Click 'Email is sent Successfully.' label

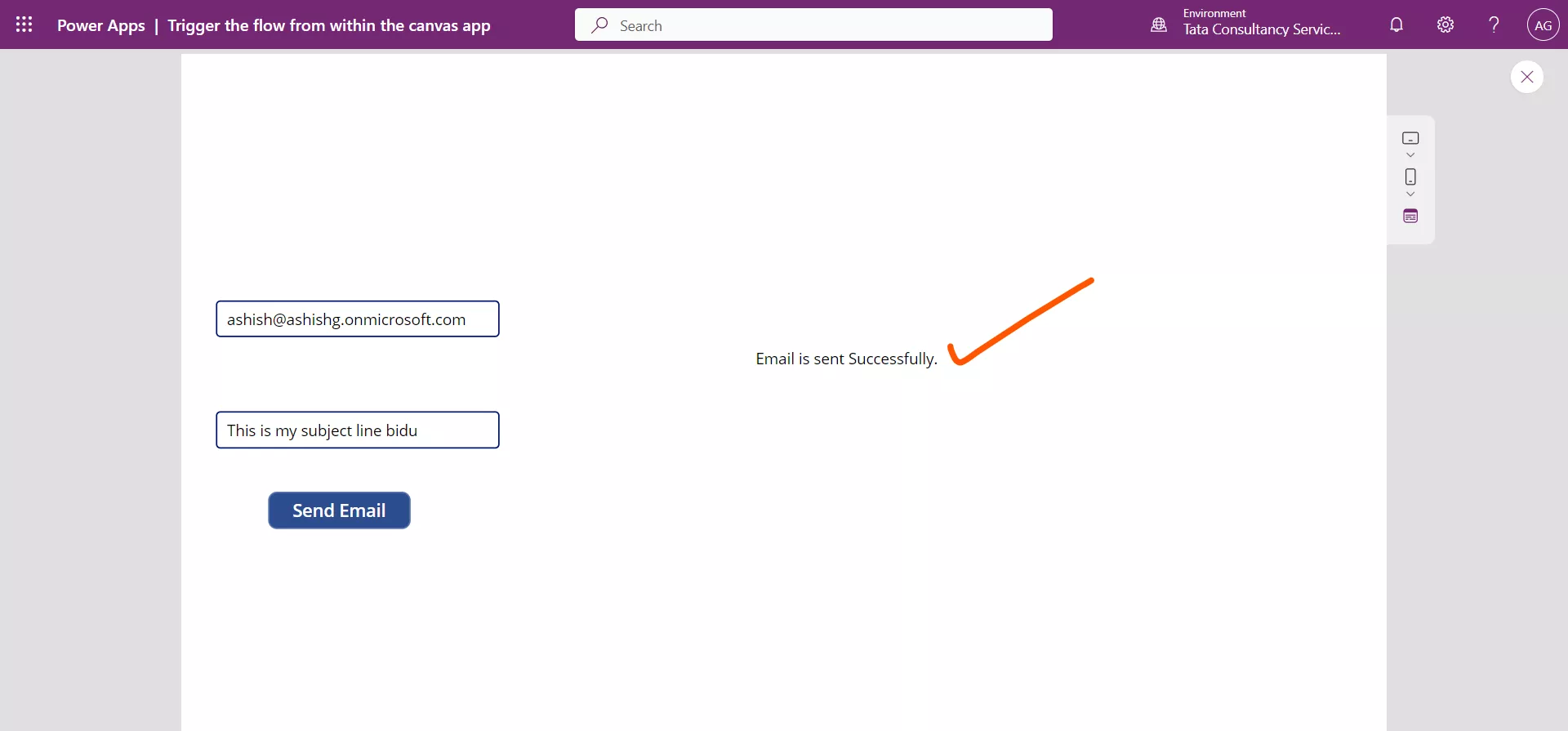coord(846,359)
